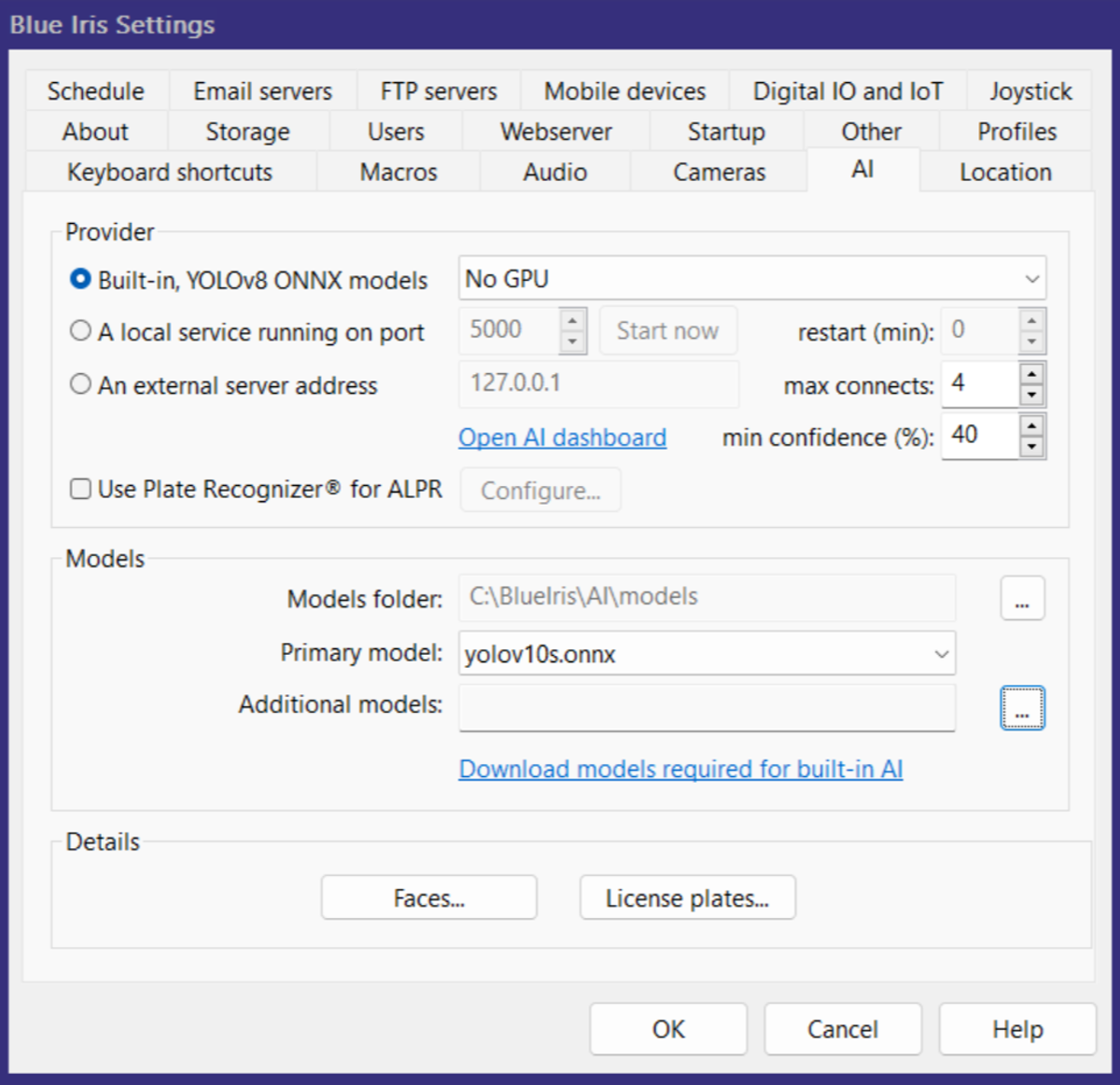Switch to the Email servers tab
Viewport: 1120px width, 1085px height.
[262, 91]
